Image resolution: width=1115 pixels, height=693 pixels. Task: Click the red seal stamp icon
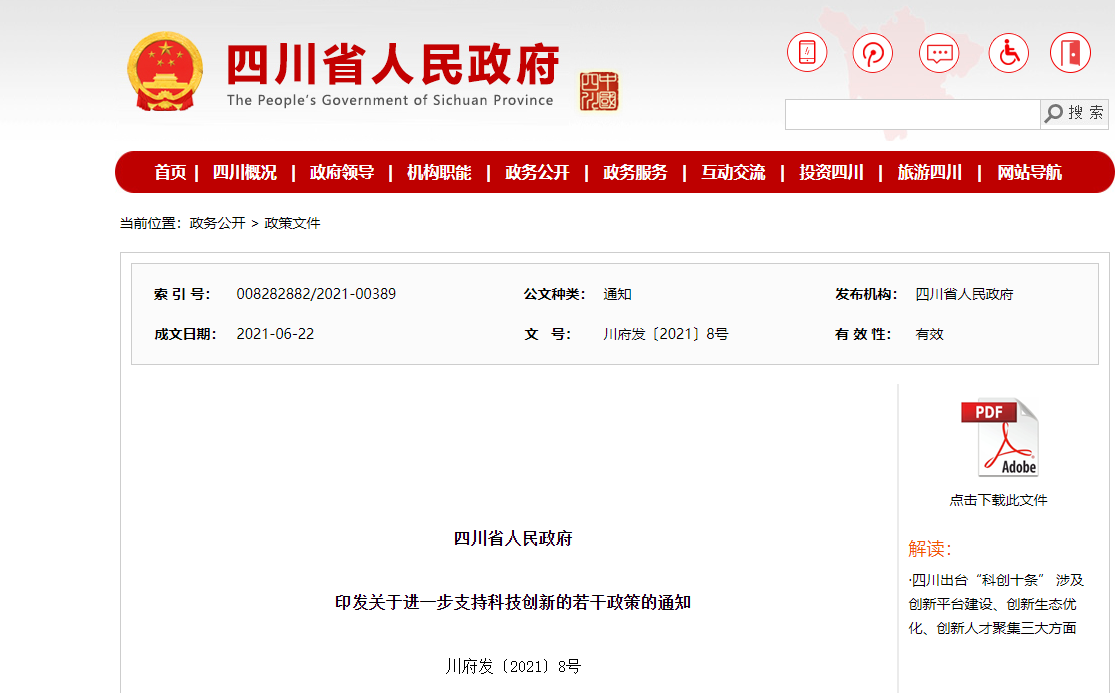(x=599, y=91)
